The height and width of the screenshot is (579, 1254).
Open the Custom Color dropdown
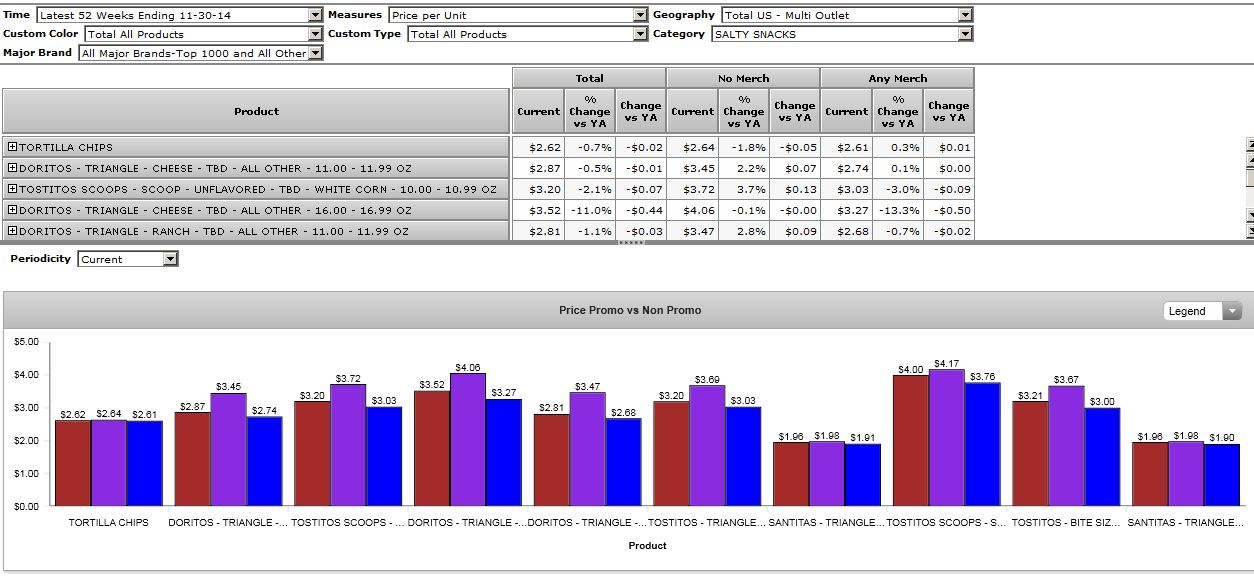(315, 34)
